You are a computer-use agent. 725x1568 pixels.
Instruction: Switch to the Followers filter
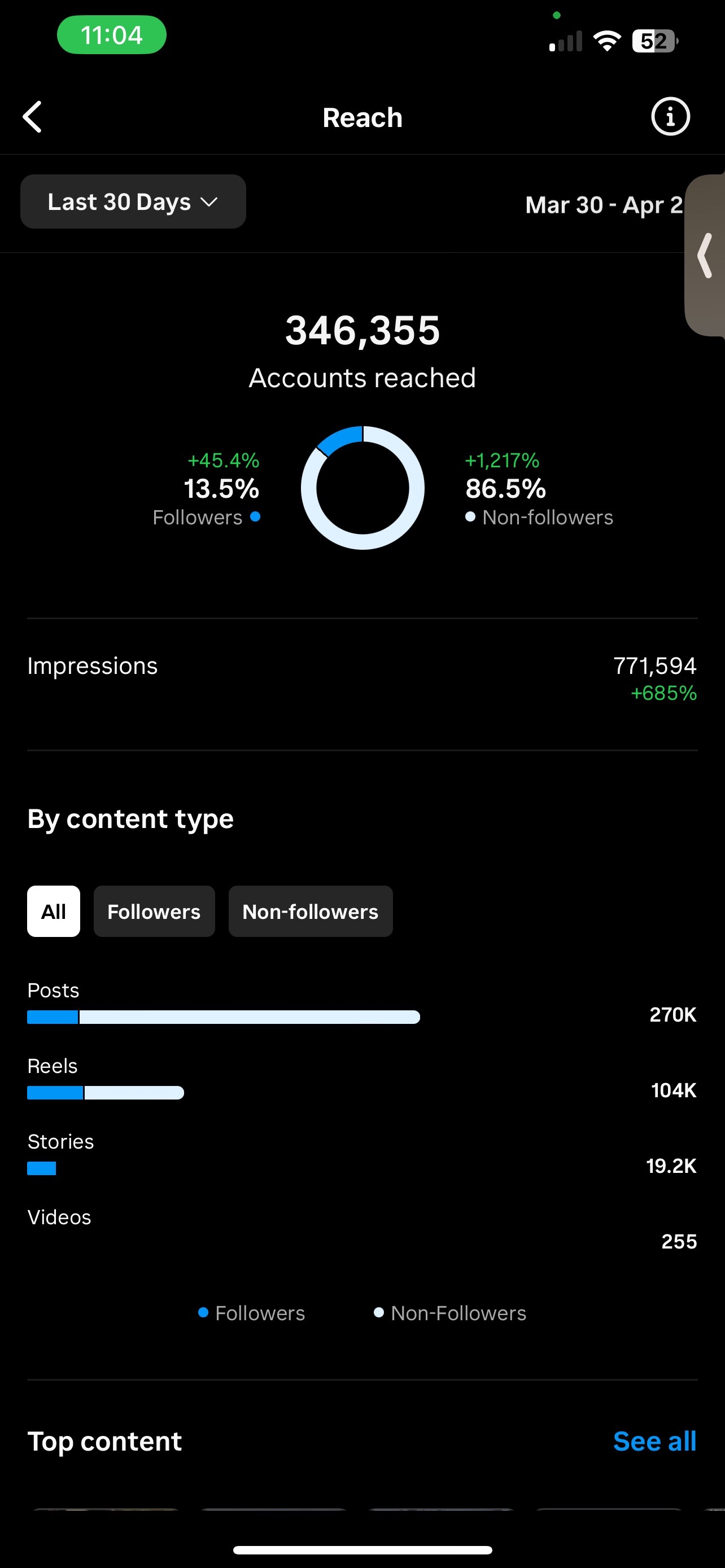pyautogui.click(x=154, y=911)
